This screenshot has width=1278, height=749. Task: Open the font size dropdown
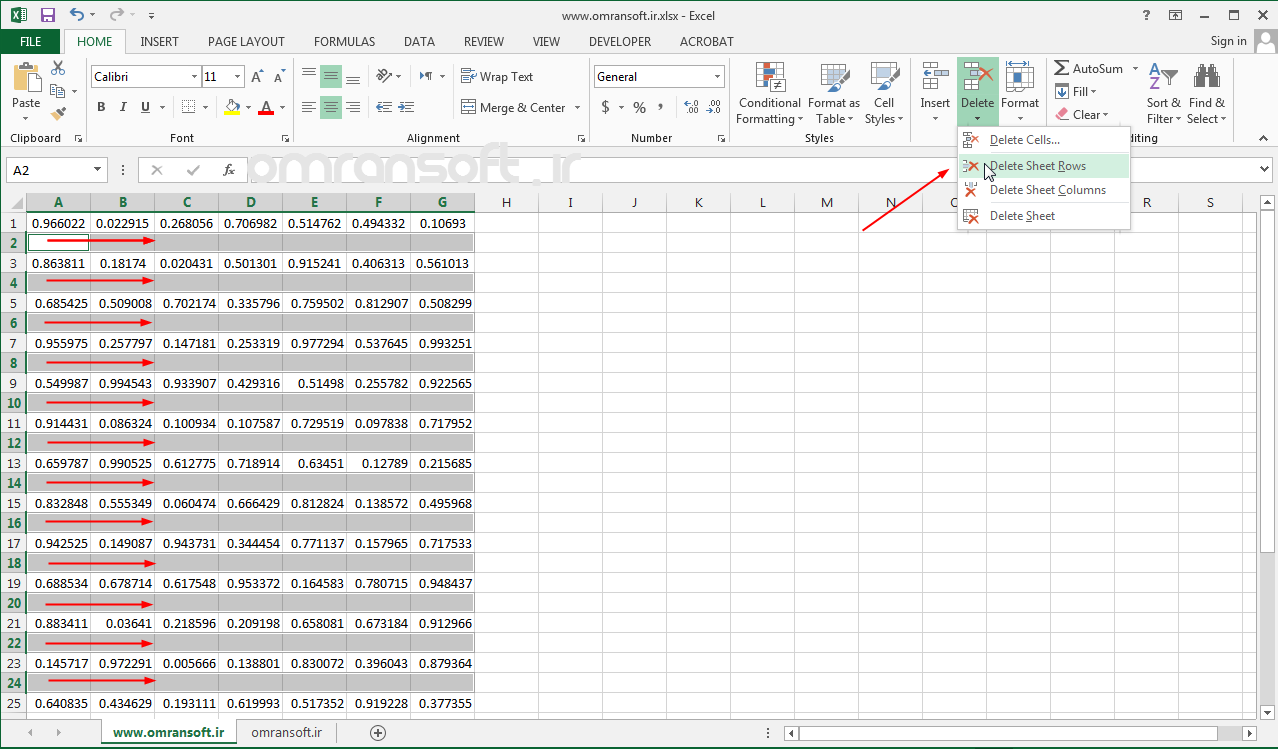pos(237,77)
